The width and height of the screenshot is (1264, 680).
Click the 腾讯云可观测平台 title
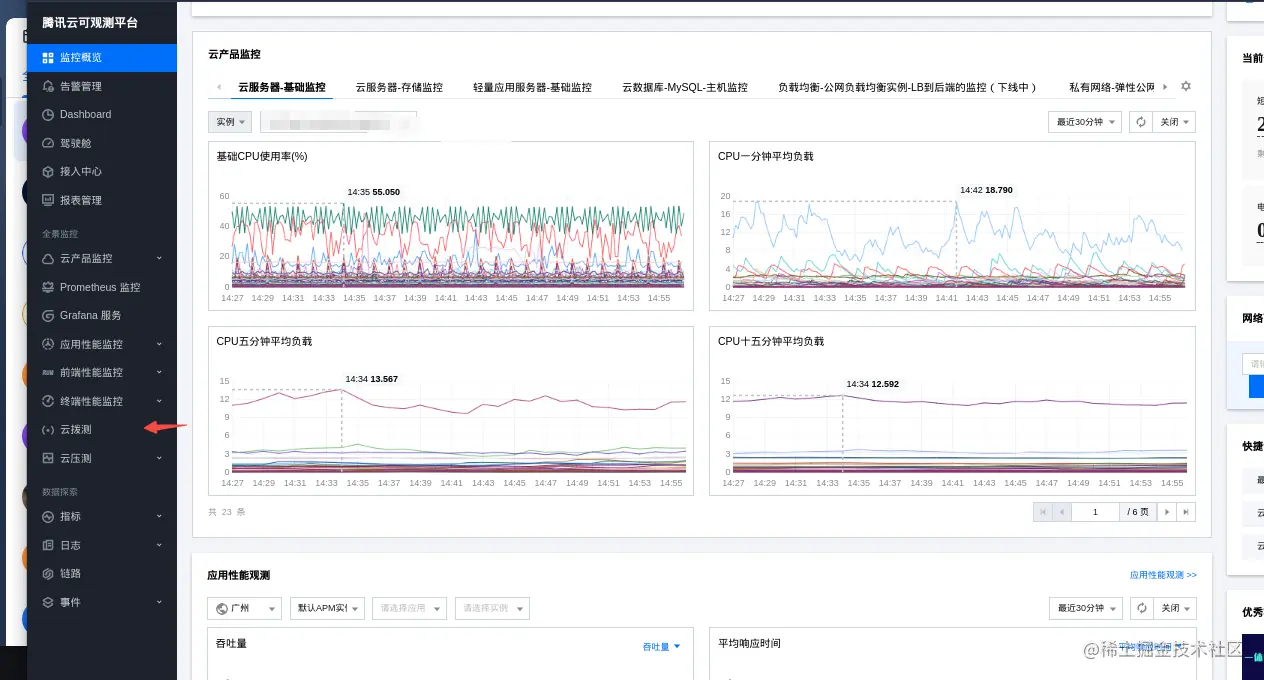[90, 22]
